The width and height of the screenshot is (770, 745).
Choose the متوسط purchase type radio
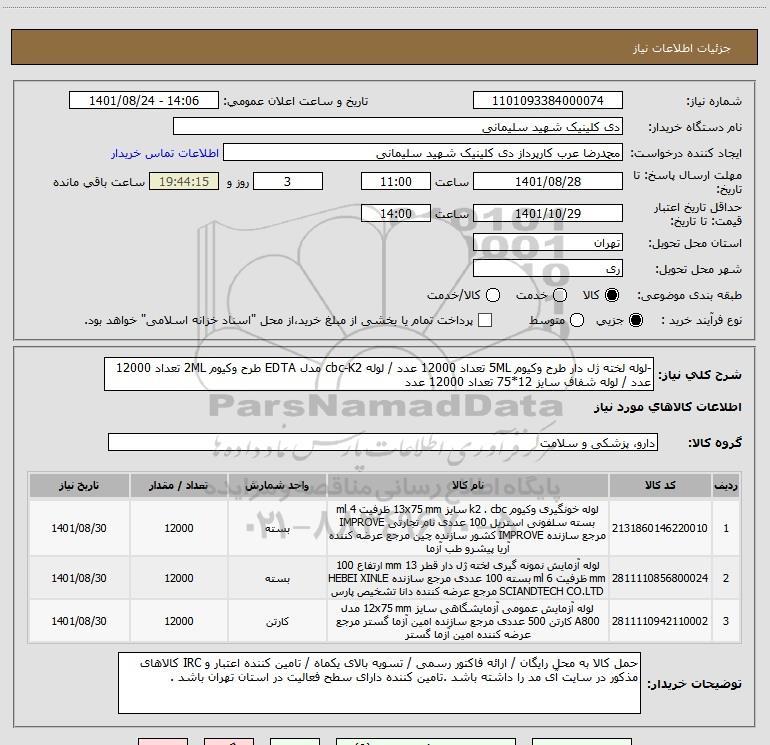click(x=577, y=320)
